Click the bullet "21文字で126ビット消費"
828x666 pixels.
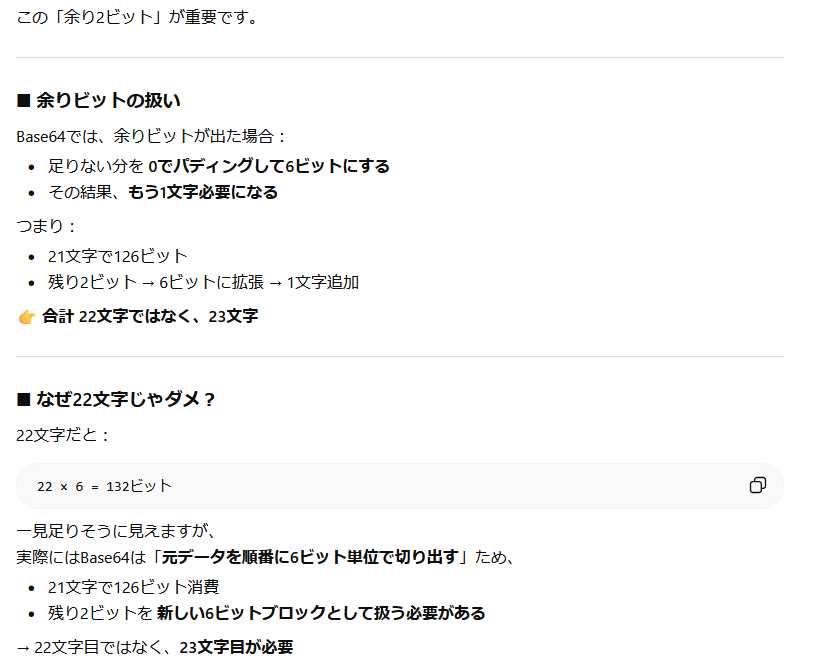point(133,587)
